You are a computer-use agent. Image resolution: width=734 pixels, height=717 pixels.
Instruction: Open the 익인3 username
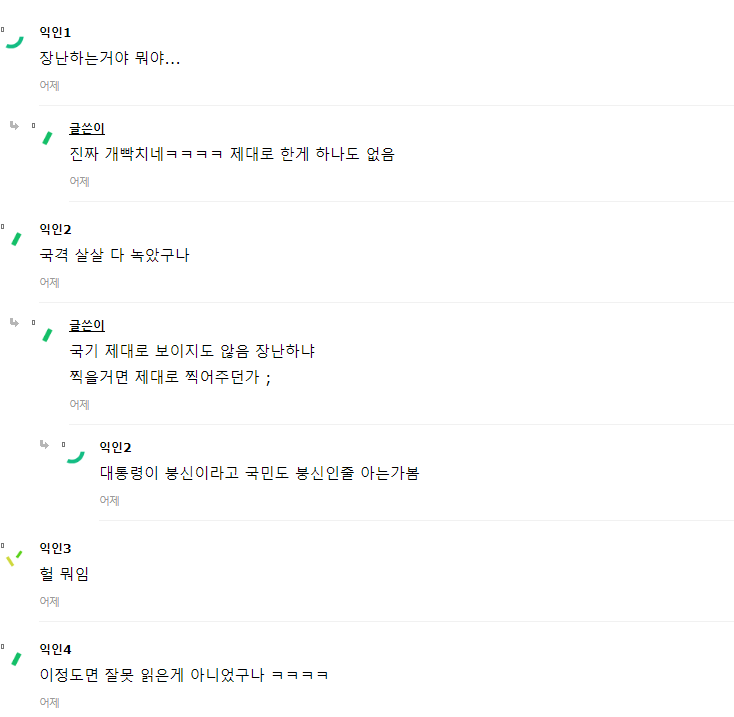(55, 548)
